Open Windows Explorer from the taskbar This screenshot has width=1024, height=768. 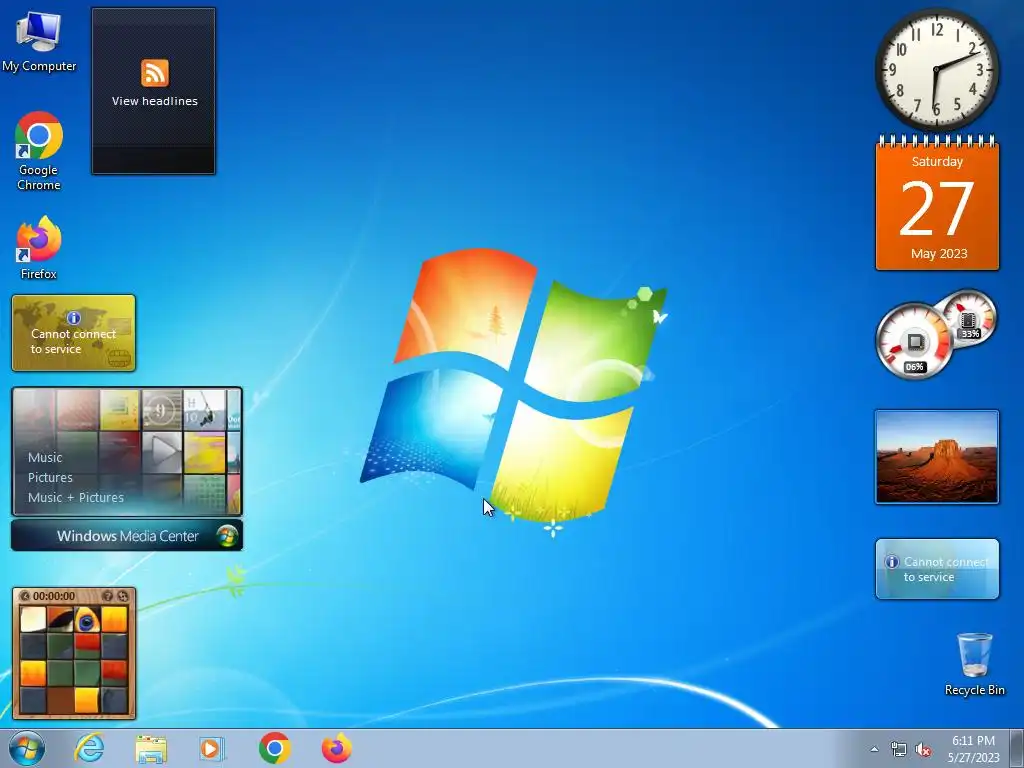click(x=151, y=748)
